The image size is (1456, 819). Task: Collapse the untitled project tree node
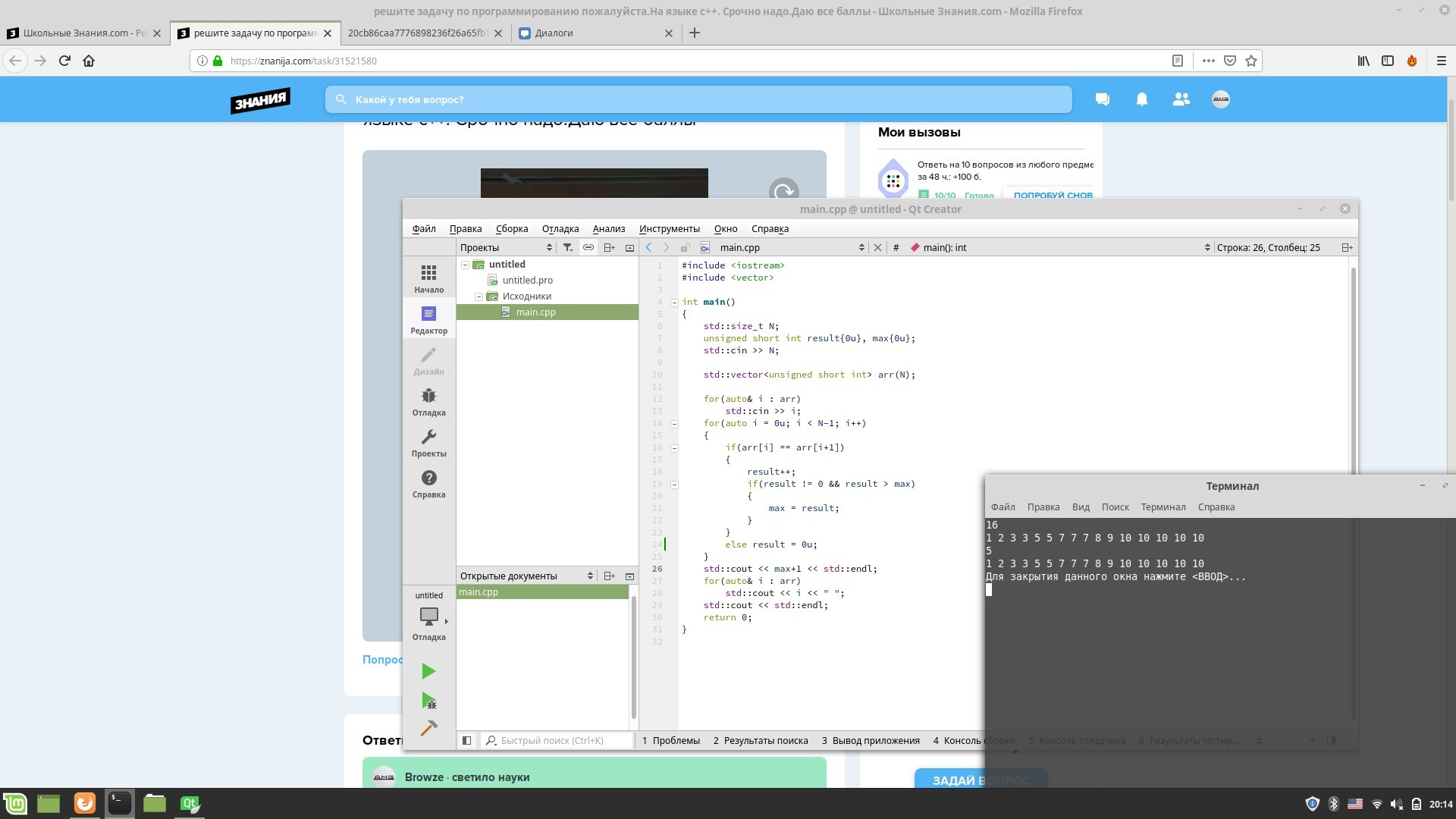465,265
